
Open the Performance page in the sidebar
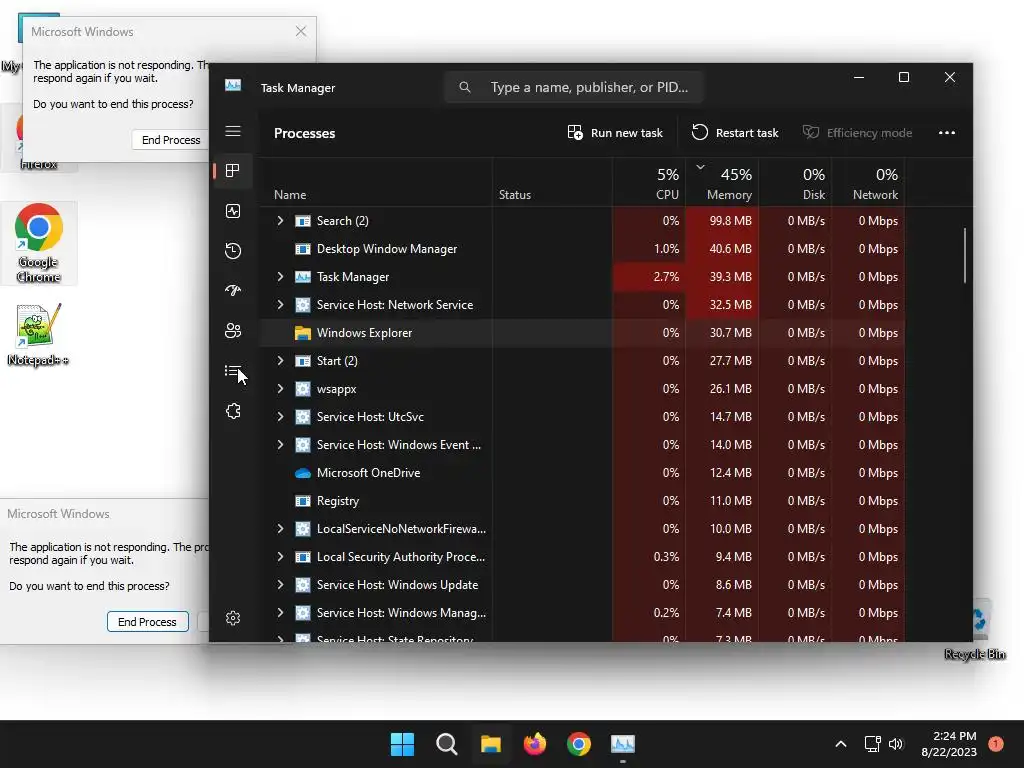pos(233,211)
